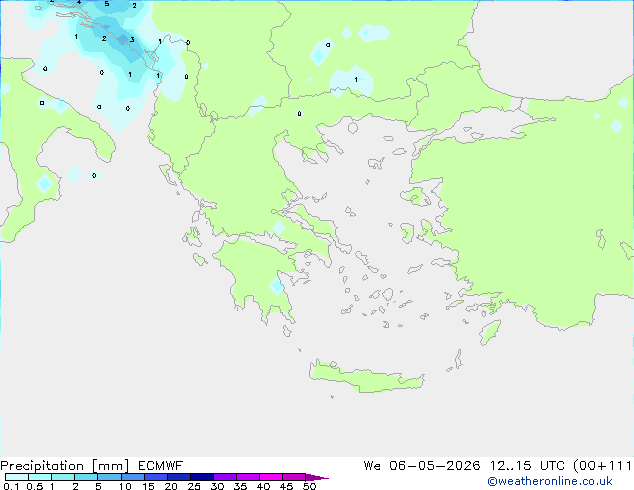Click the '15' colour scale label

click(x=148, y=486)
